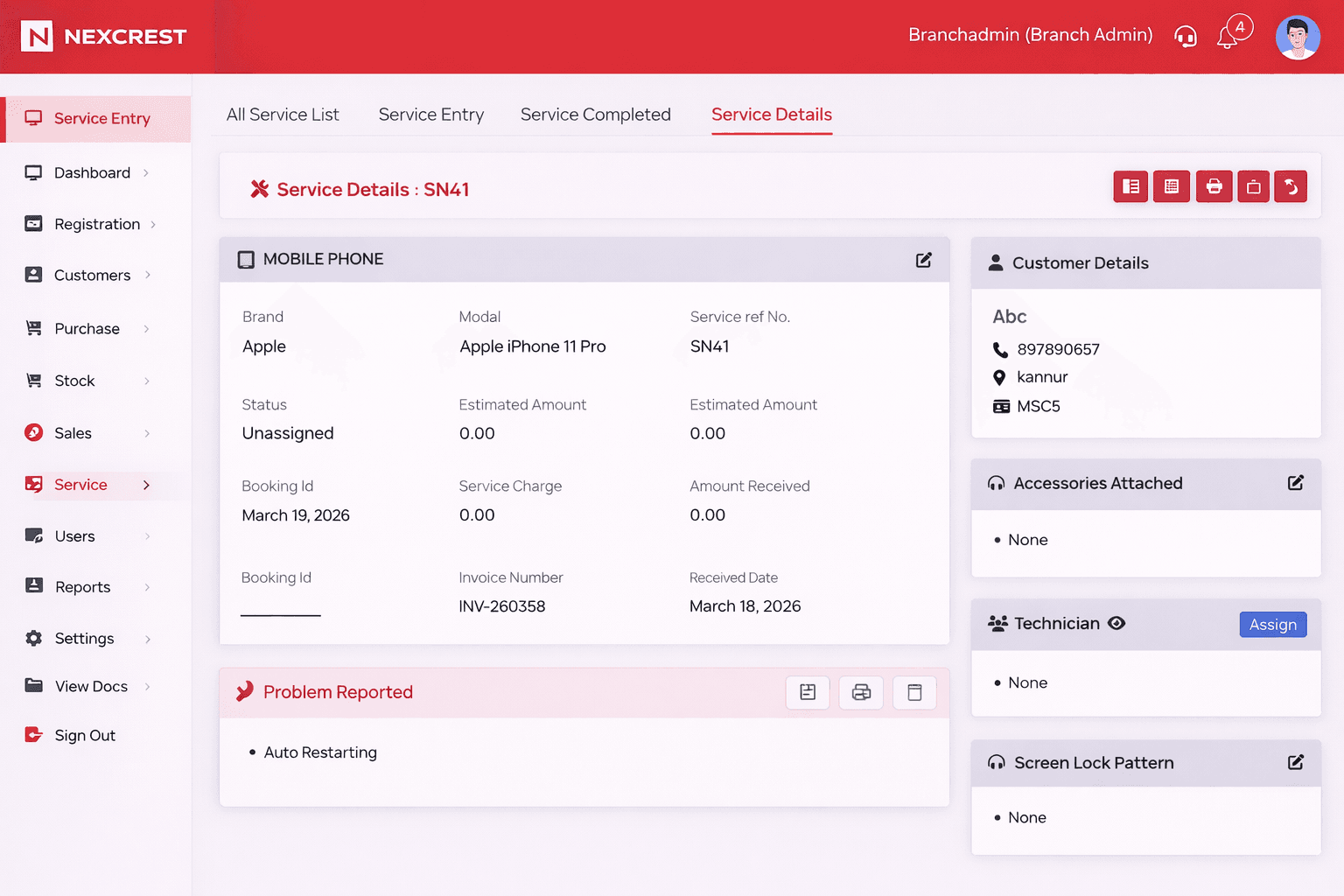
Task: Open the notifications bell icon
Action: click(x=1228, y=37)
